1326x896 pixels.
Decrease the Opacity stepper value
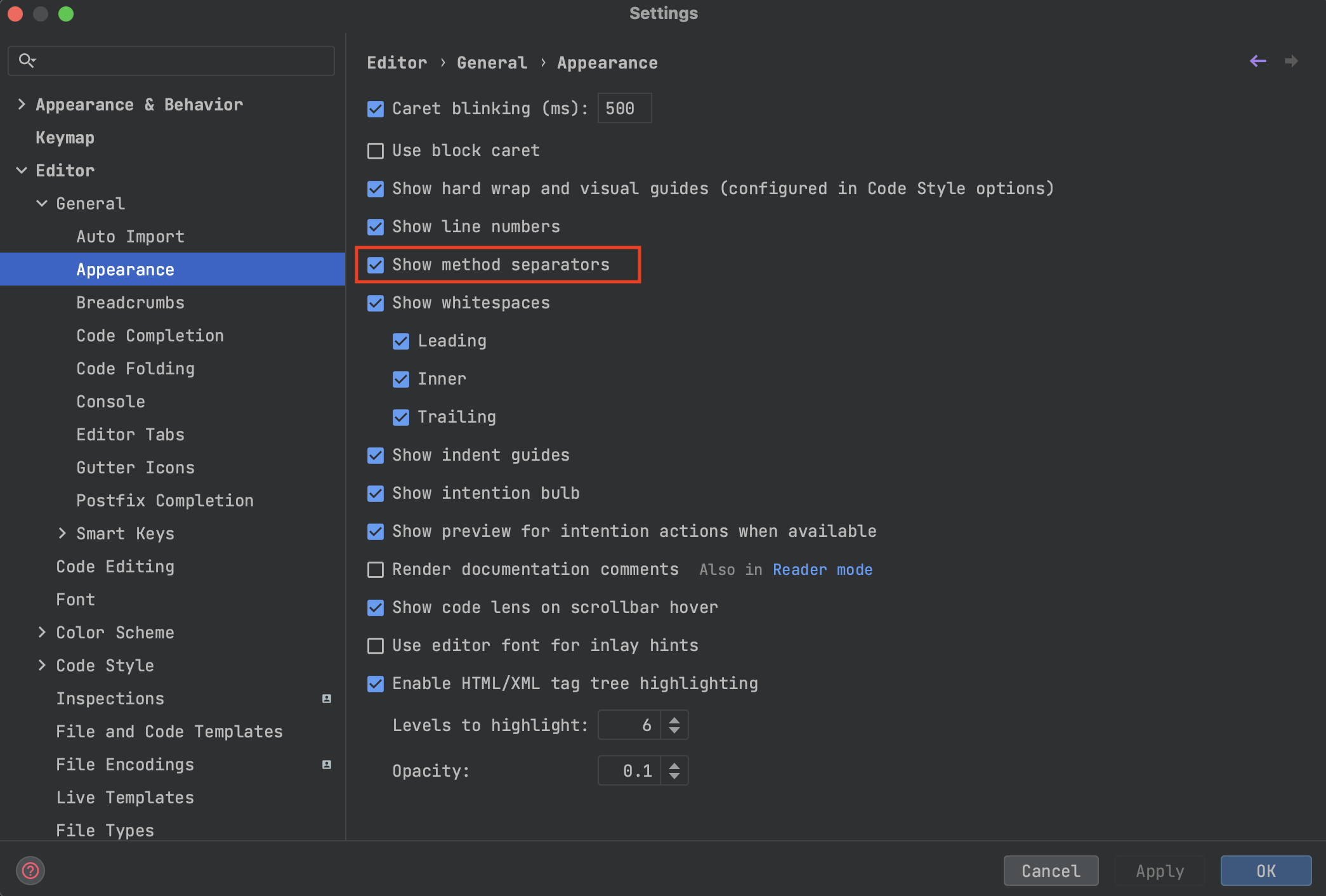(x=674, y=776)
